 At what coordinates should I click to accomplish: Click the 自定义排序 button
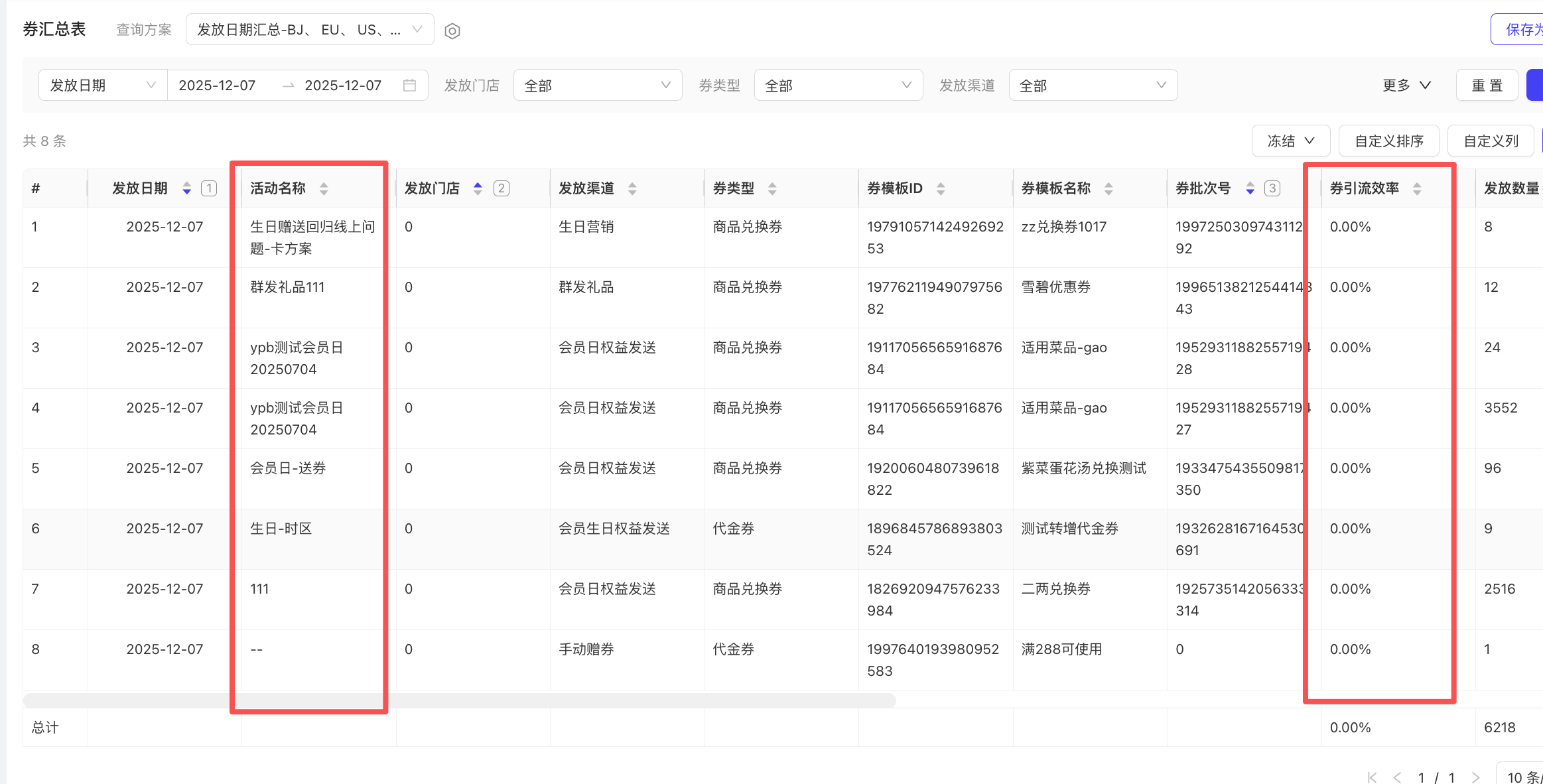pyautogui.click(x=1388, y=141)
